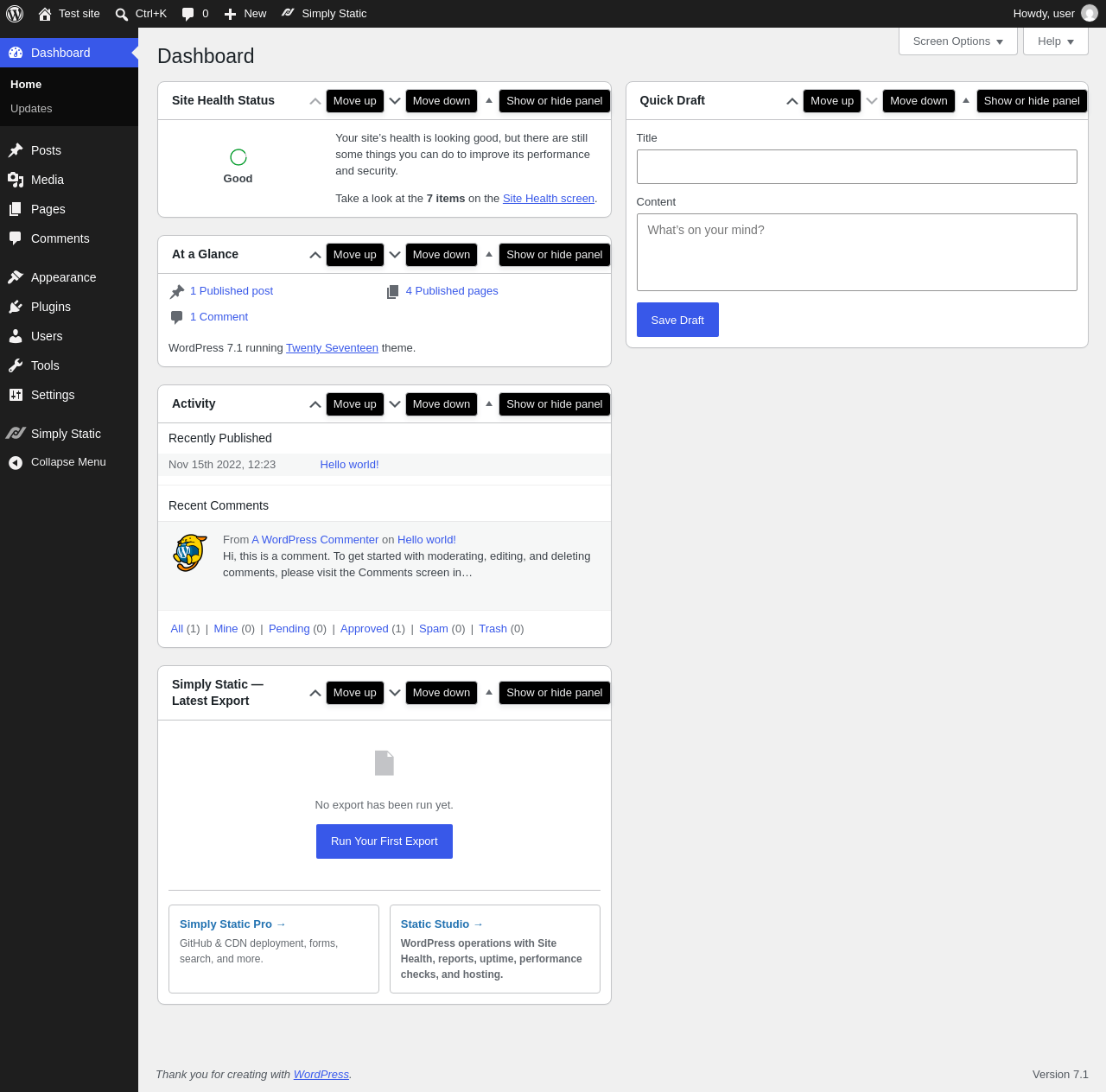
Task: Toggle the Quick Draft panel triangle
Action: [x=966, y=101]
